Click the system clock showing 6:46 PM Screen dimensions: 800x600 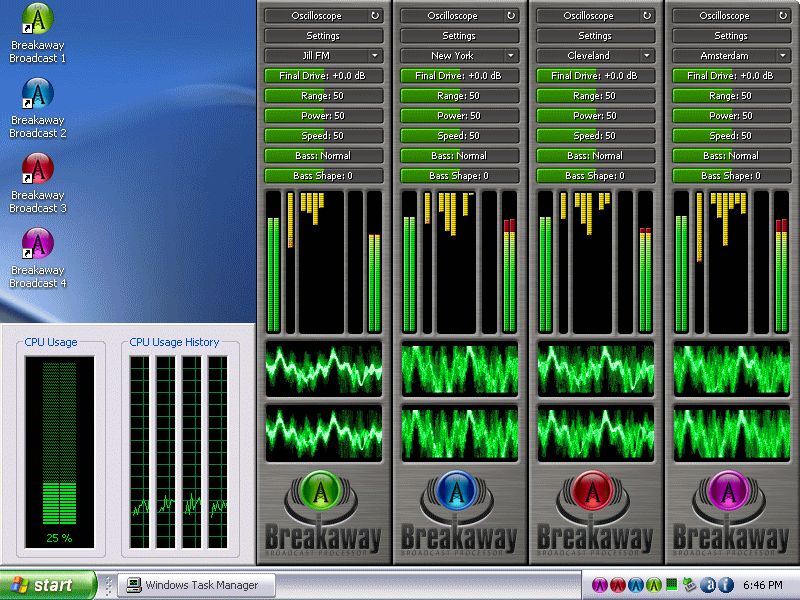point(762,585)
